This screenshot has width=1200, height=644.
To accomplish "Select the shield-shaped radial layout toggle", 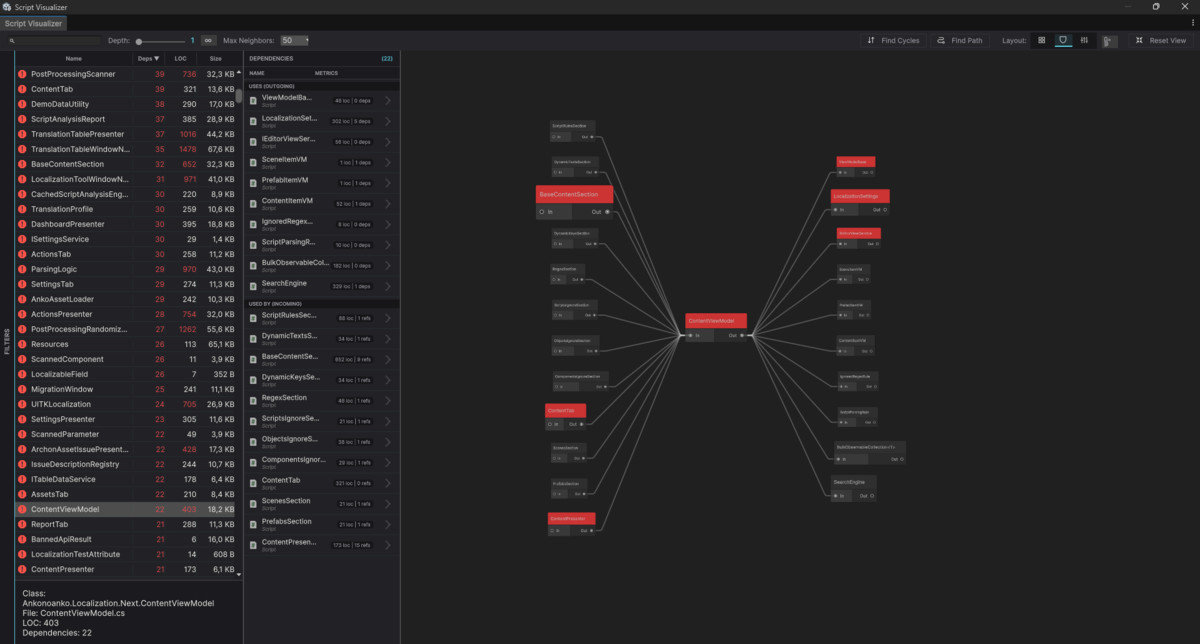I will [x=1063, y=40].
